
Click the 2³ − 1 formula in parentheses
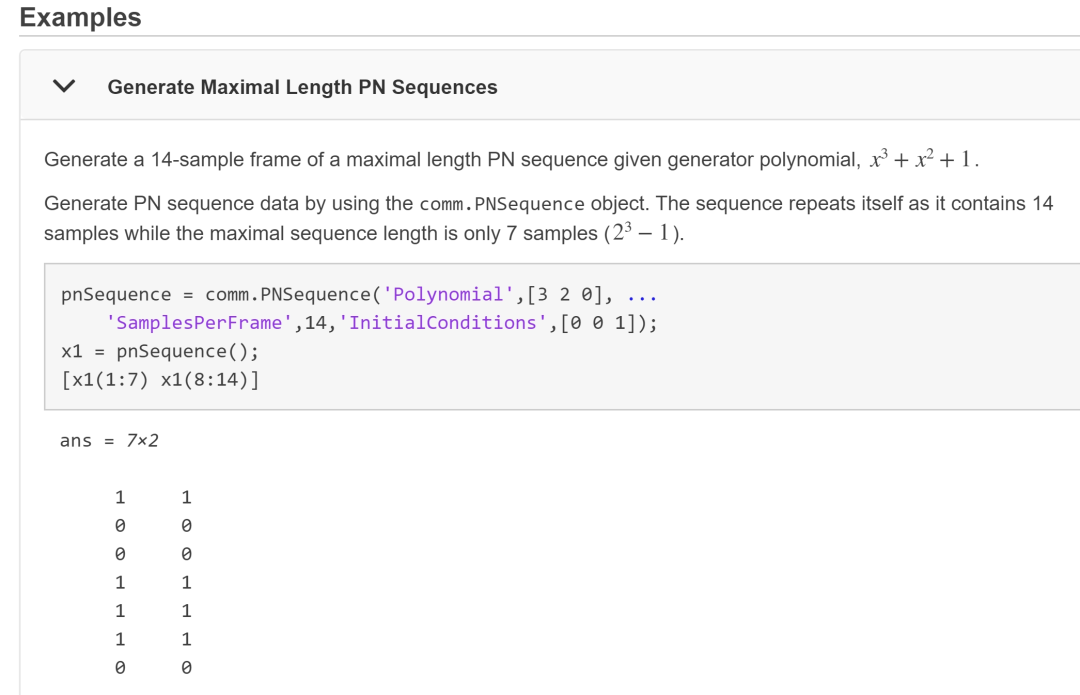(x=642, y=232)
